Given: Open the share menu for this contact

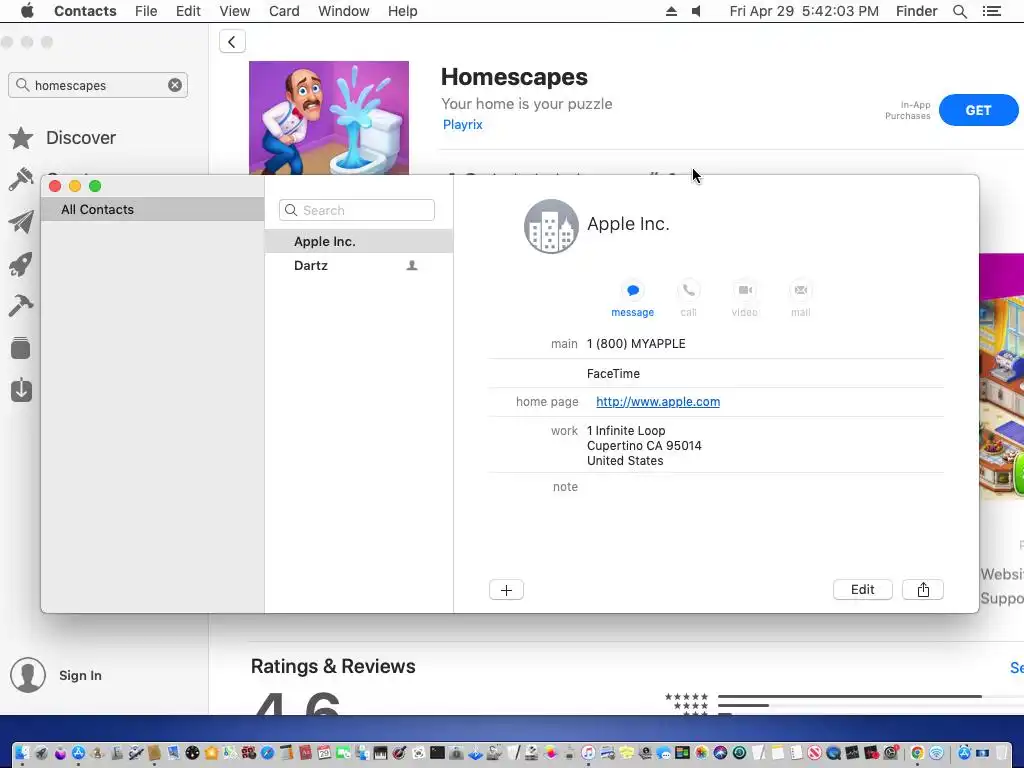Looking at the screenshot, I should (923, 590).
